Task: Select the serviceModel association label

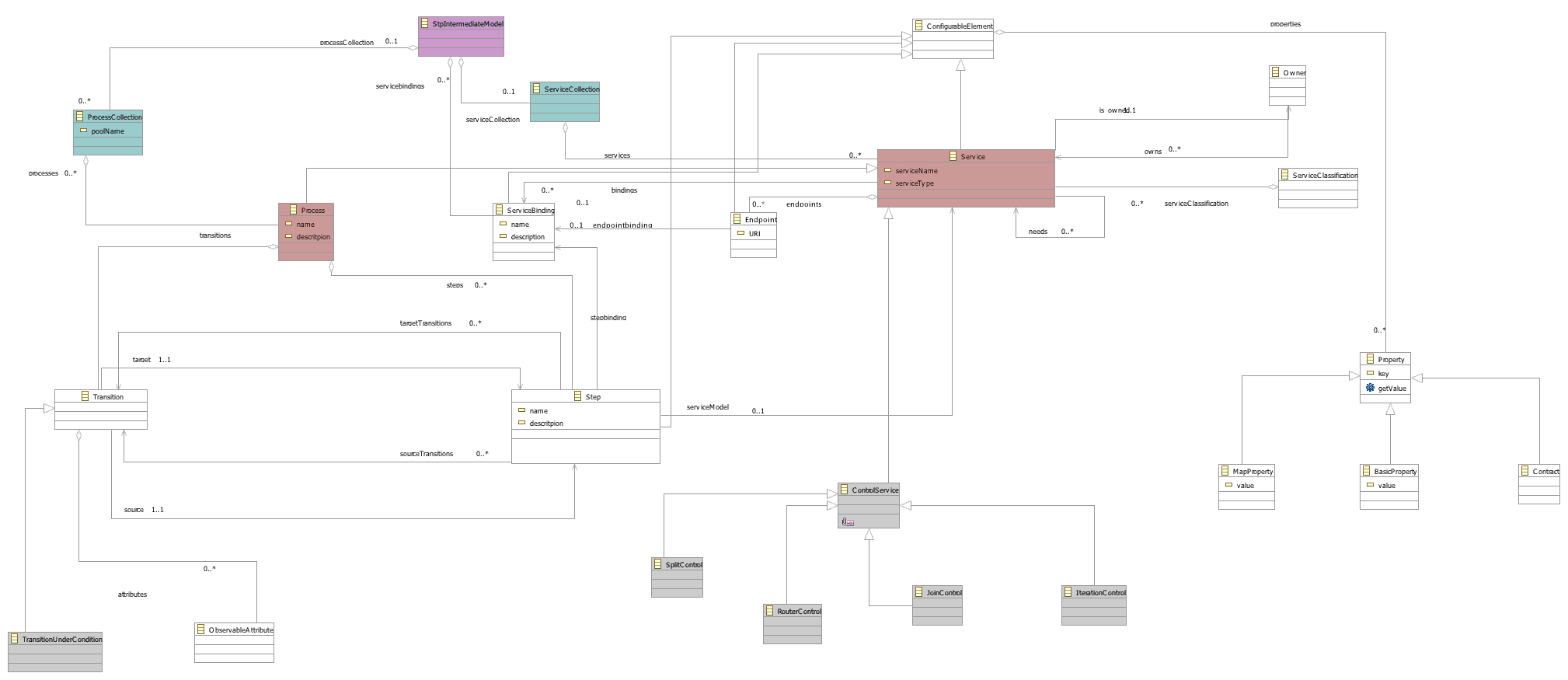Action: (707, 407)
